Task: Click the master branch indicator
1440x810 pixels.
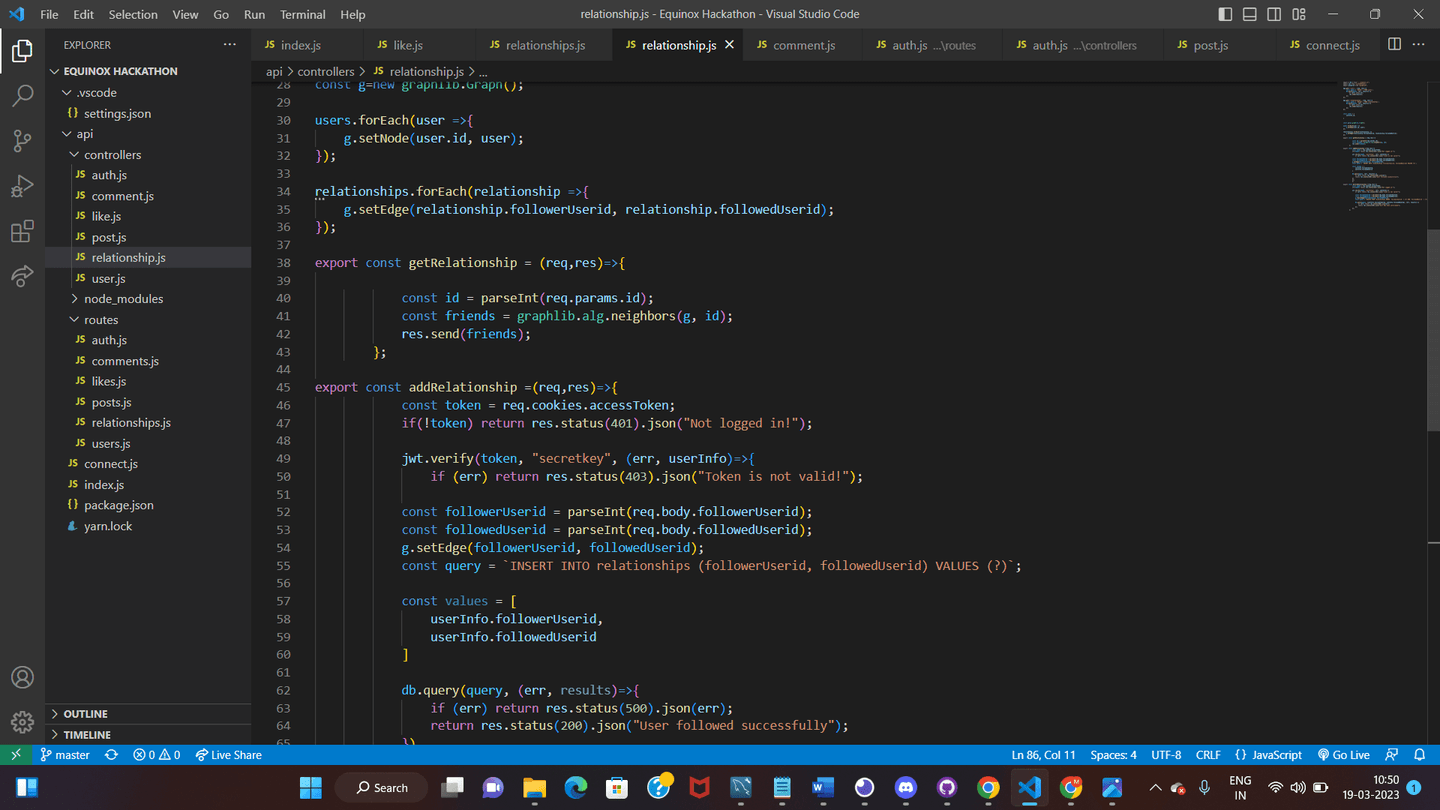Action: [x=65, y=755]
